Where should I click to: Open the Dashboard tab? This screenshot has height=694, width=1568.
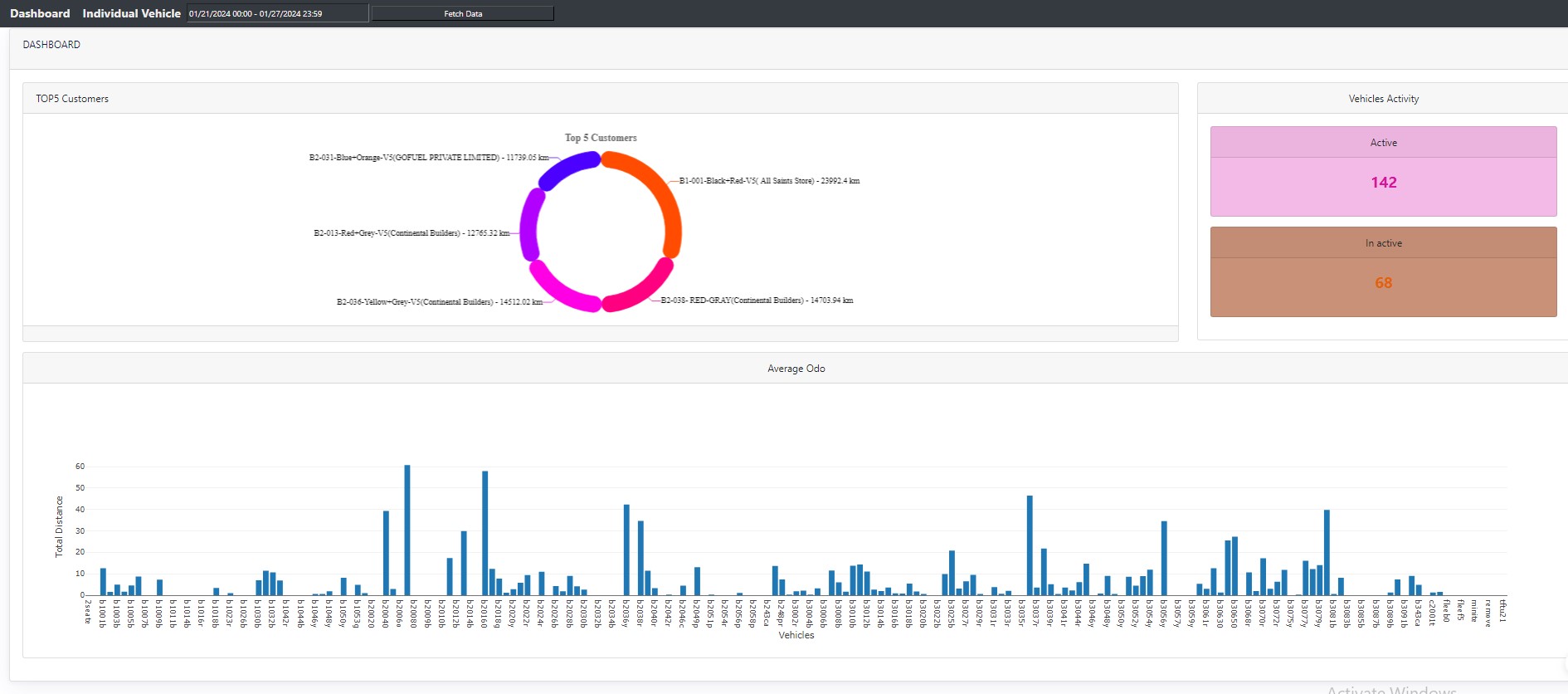point(40,13)
